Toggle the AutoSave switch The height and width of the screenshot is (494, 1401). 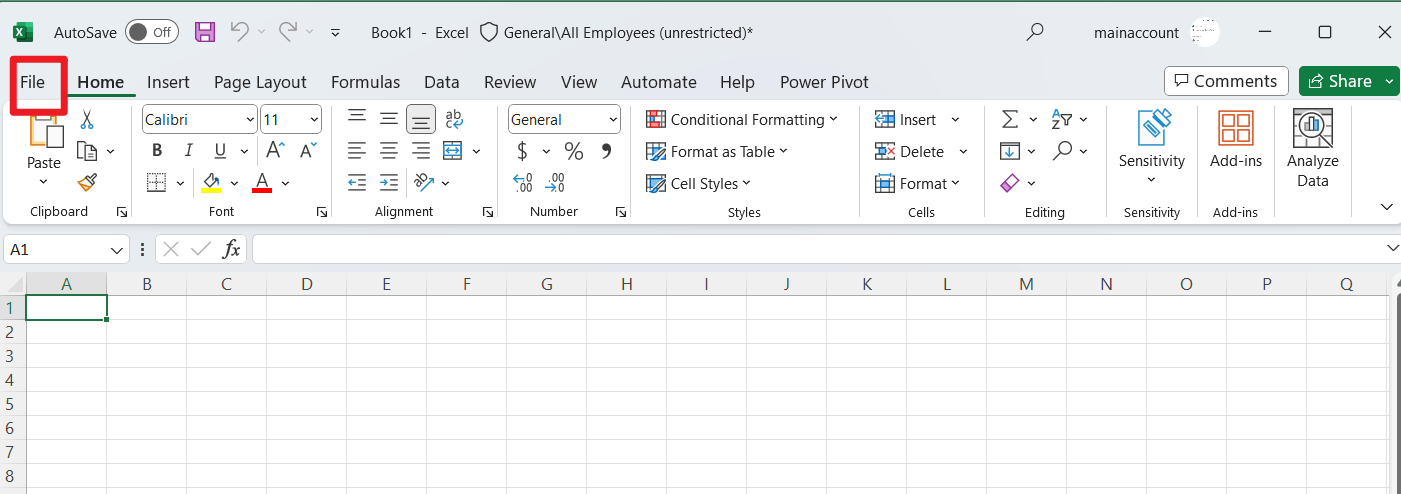click(x=152, y=32)
